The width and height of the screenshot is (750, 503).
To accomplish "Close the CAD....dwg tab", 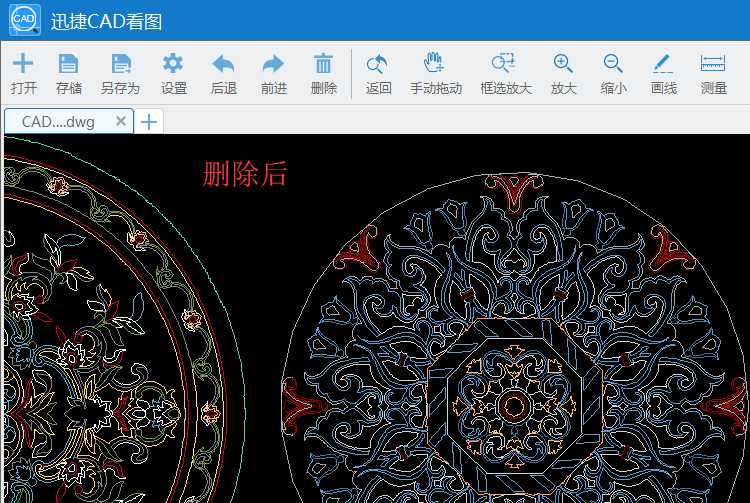I will 121,121.
